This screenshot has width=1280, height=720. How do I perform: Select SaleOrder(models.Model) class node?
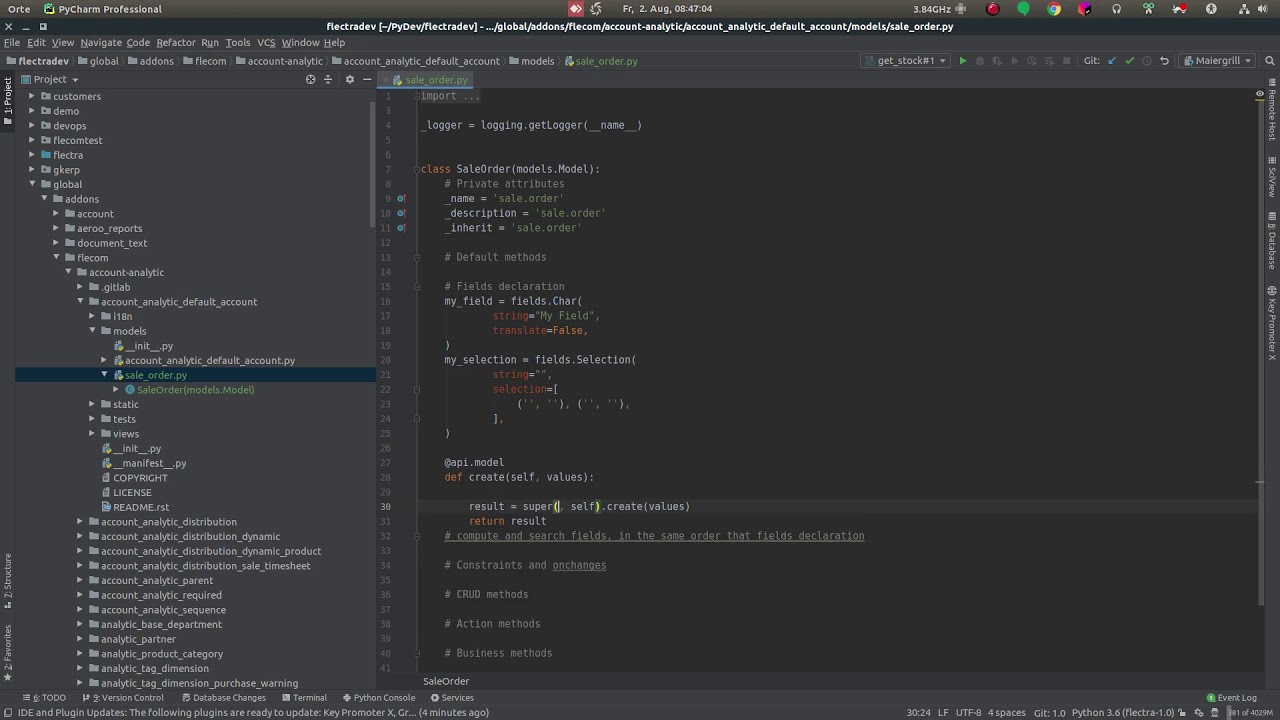click(x=189, y=390)
